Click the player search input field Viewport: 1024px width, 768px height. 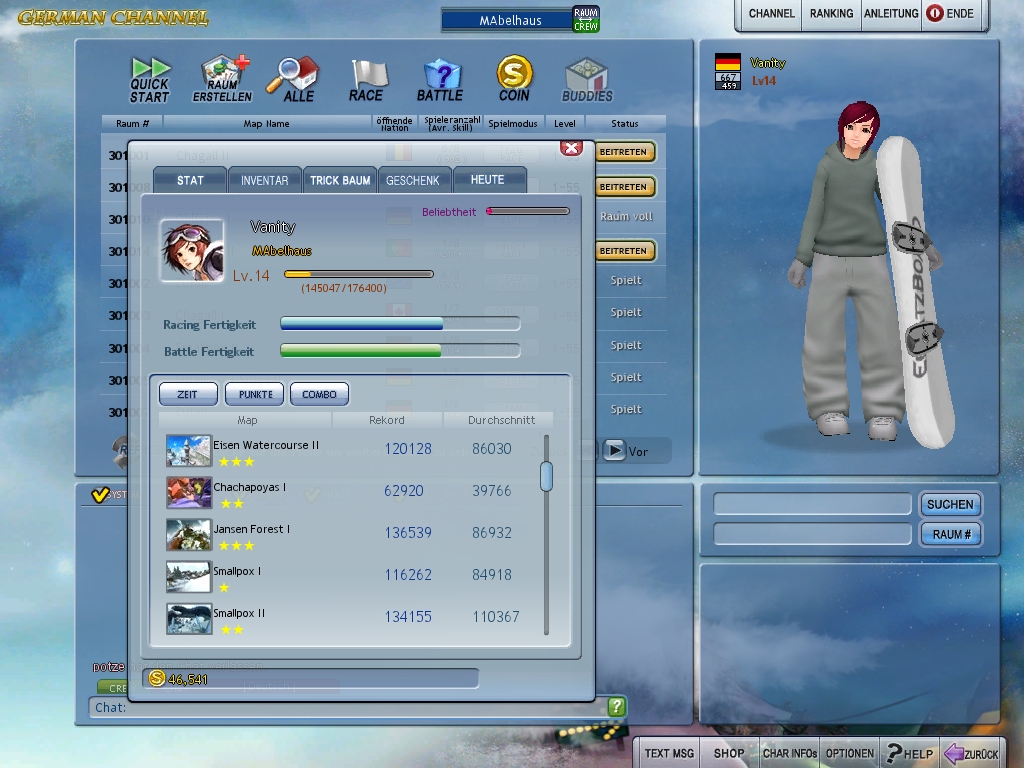812,504
